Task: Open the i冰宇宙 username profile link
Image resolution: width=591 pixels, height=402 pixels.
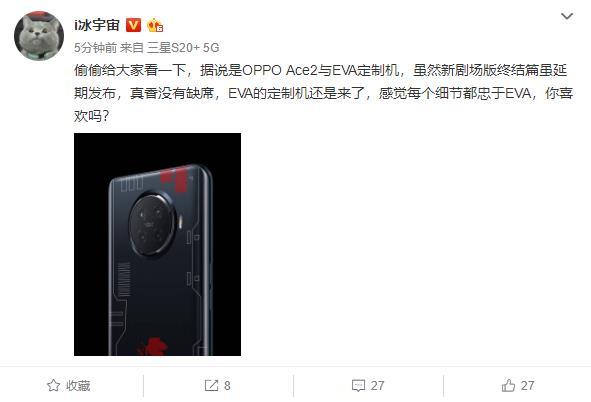Action: click(97, 25)
